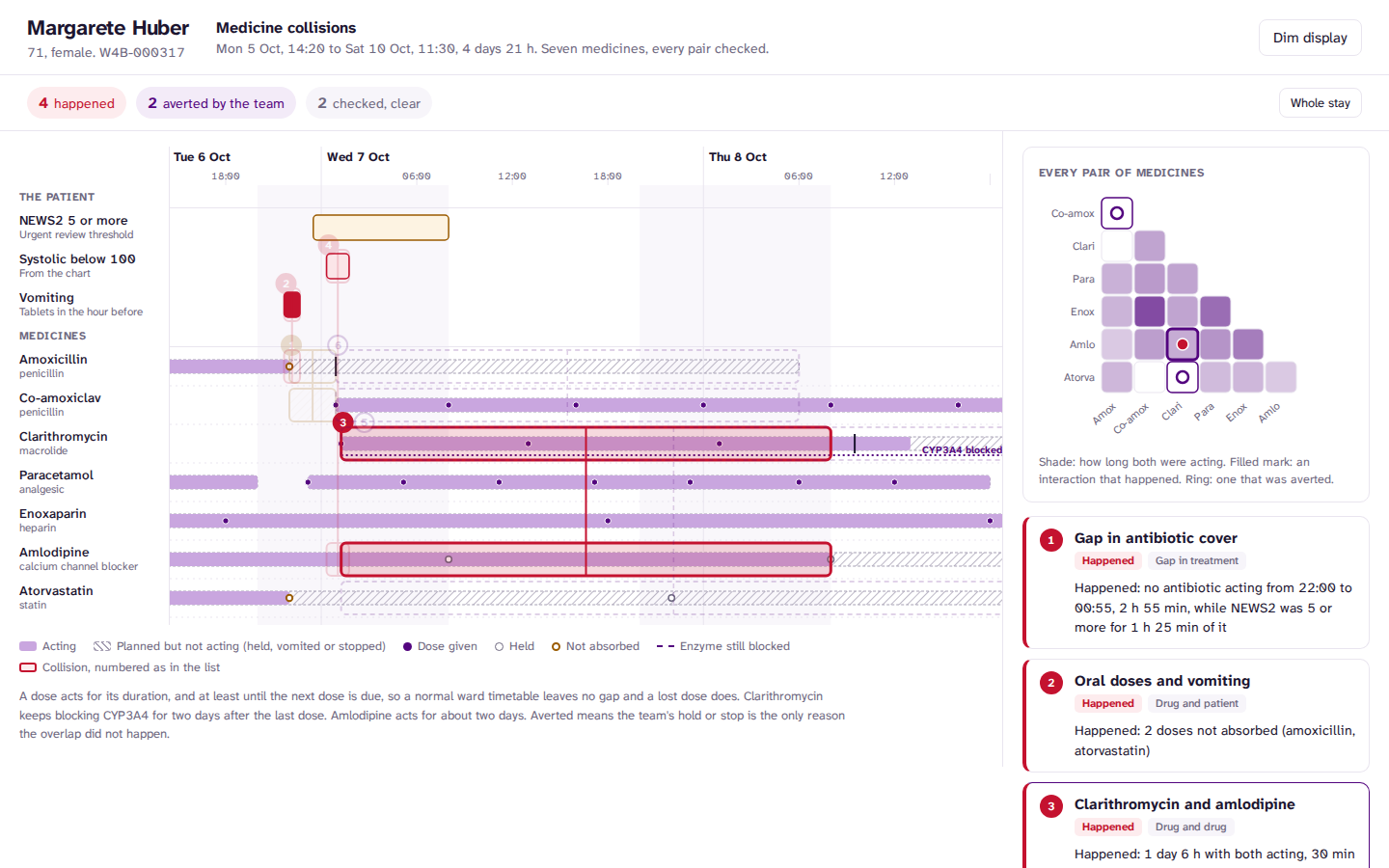Click the 'Wed 7 Oct' date header
Viewport: 1389px width, 868px height.
point(358,157)
